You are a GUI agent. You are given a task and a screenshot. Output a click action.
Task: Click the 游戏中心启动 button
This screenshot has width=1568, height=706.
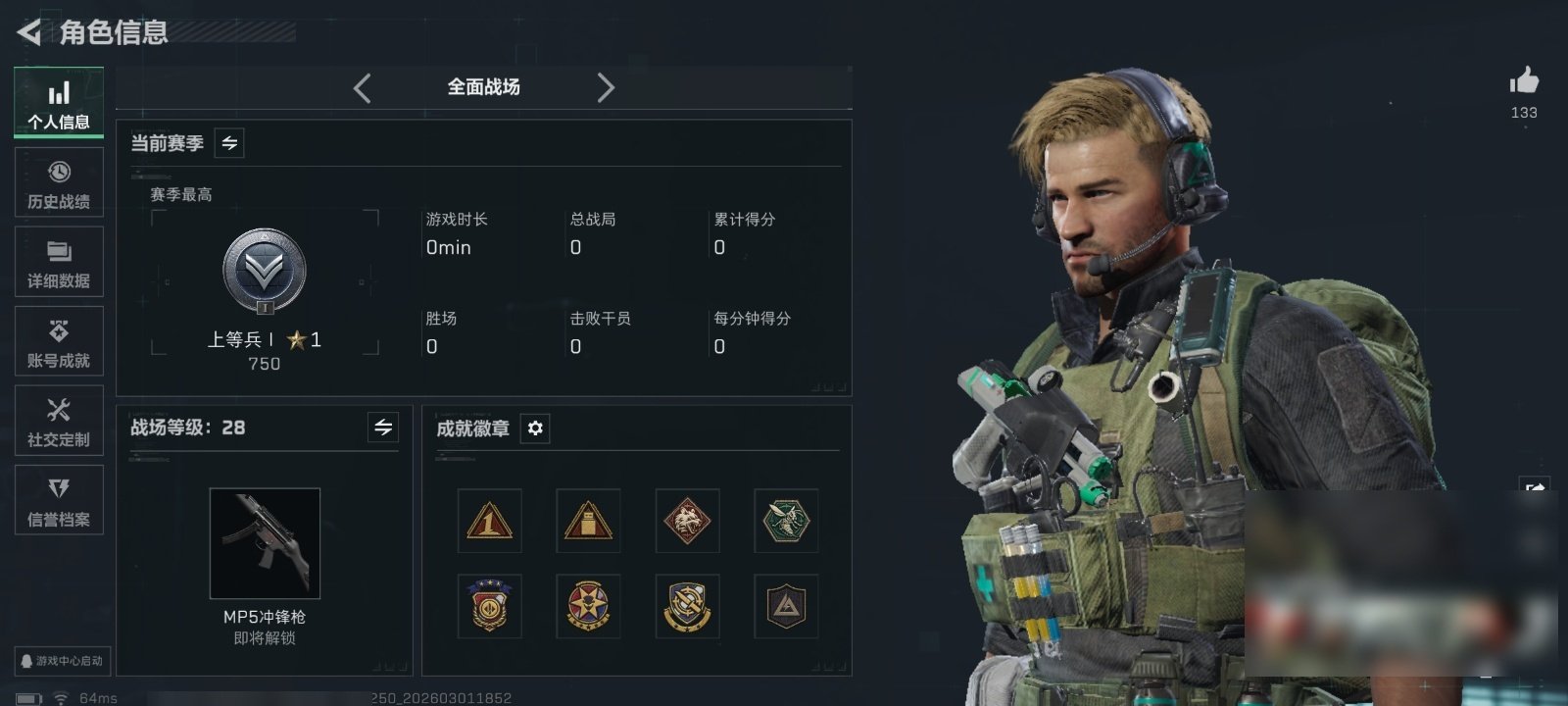tap(61, 661)
